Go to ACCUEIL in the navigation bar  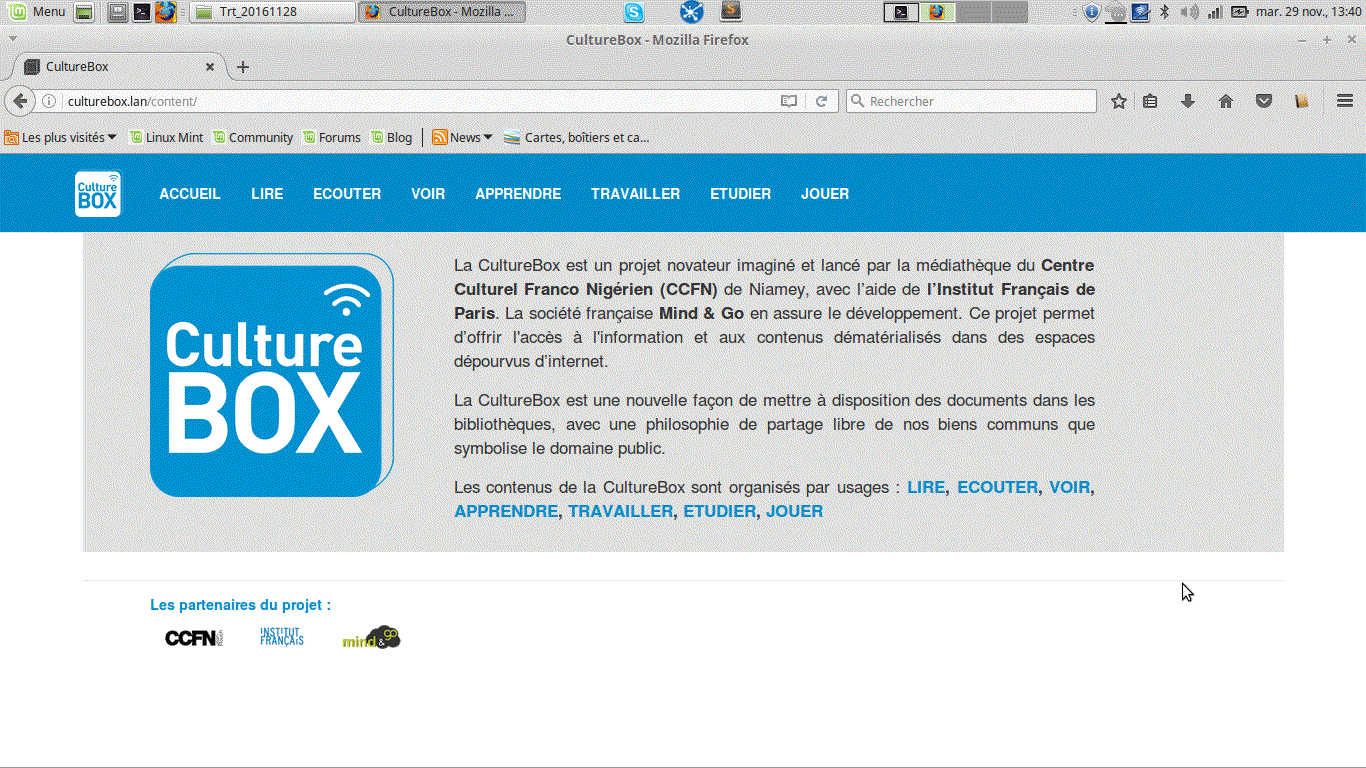(190, 194)
